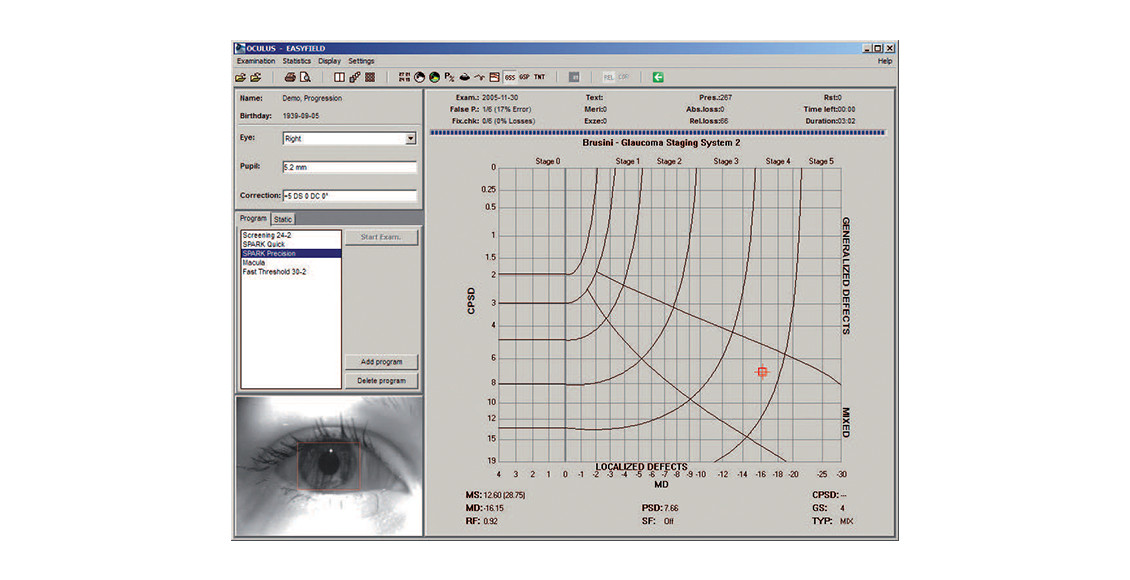Image resolution: width=1130 pixels, height=580 pixels.
Task: Click the red window chart icon
Action: 494,77
